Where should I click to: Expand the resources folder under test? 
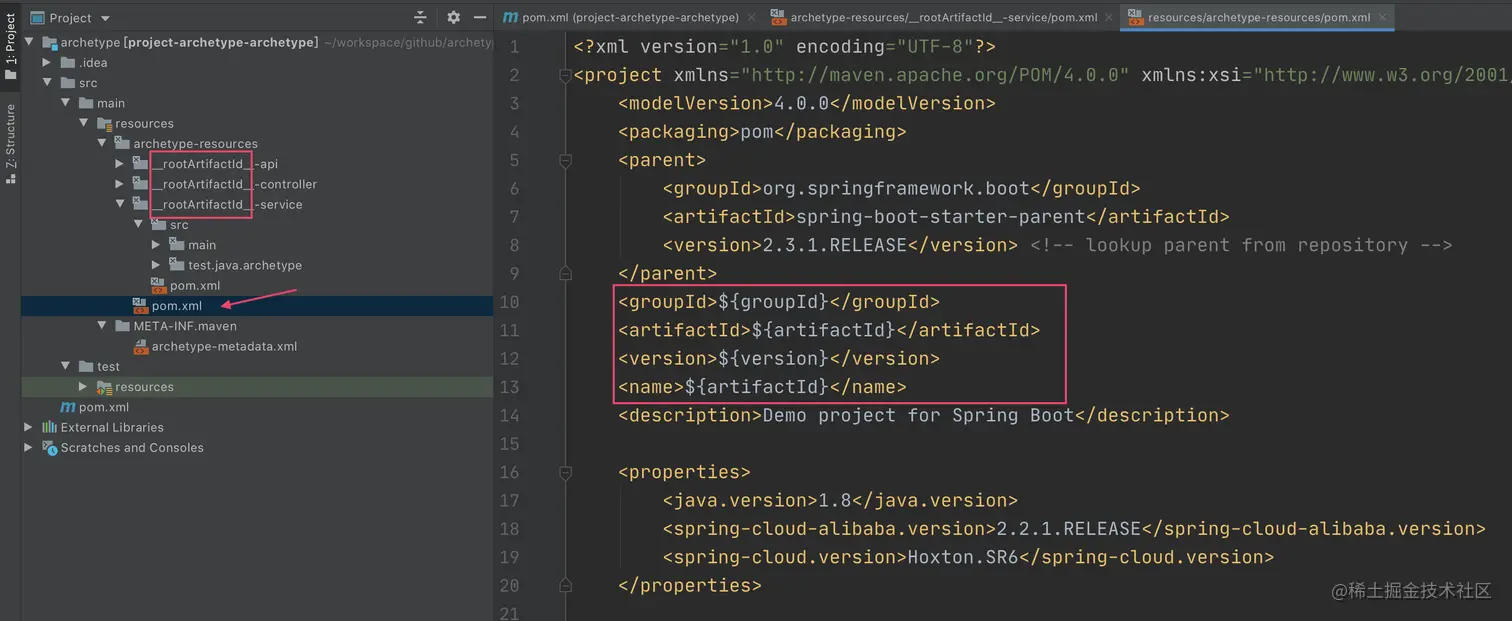[x=84, y=387]
